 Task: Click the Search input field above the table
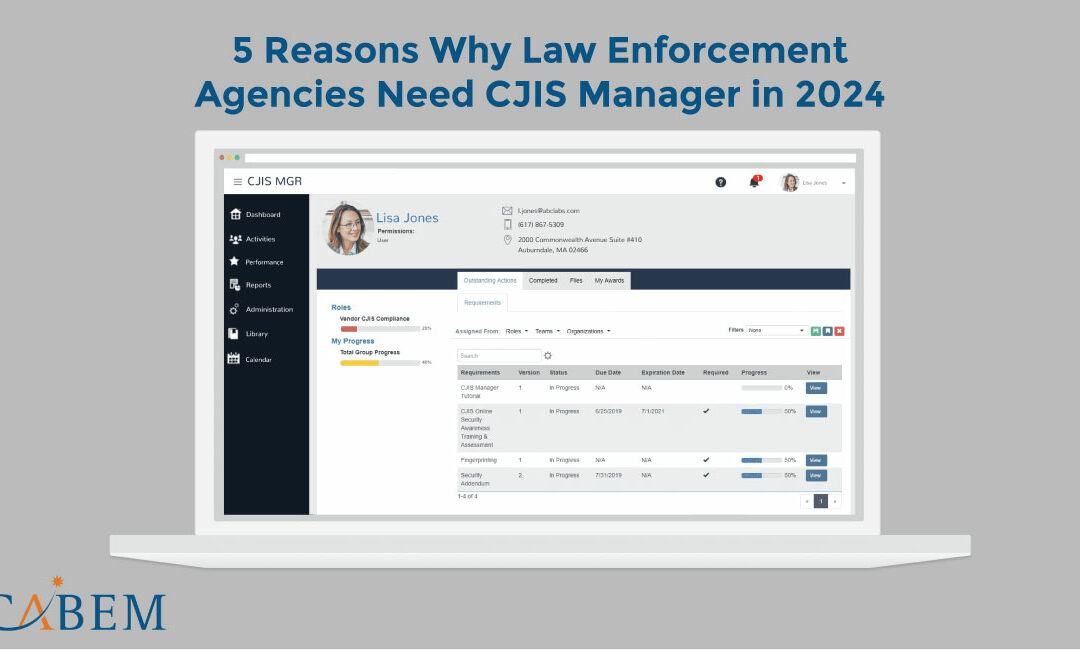(x=499, y=356)
